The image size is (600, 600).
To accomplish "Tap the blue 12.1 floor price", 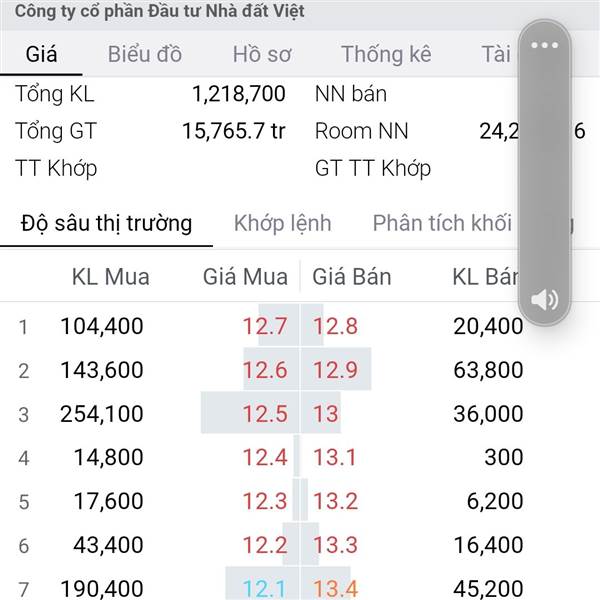I will pyautogui.click(x=264, y=588).
